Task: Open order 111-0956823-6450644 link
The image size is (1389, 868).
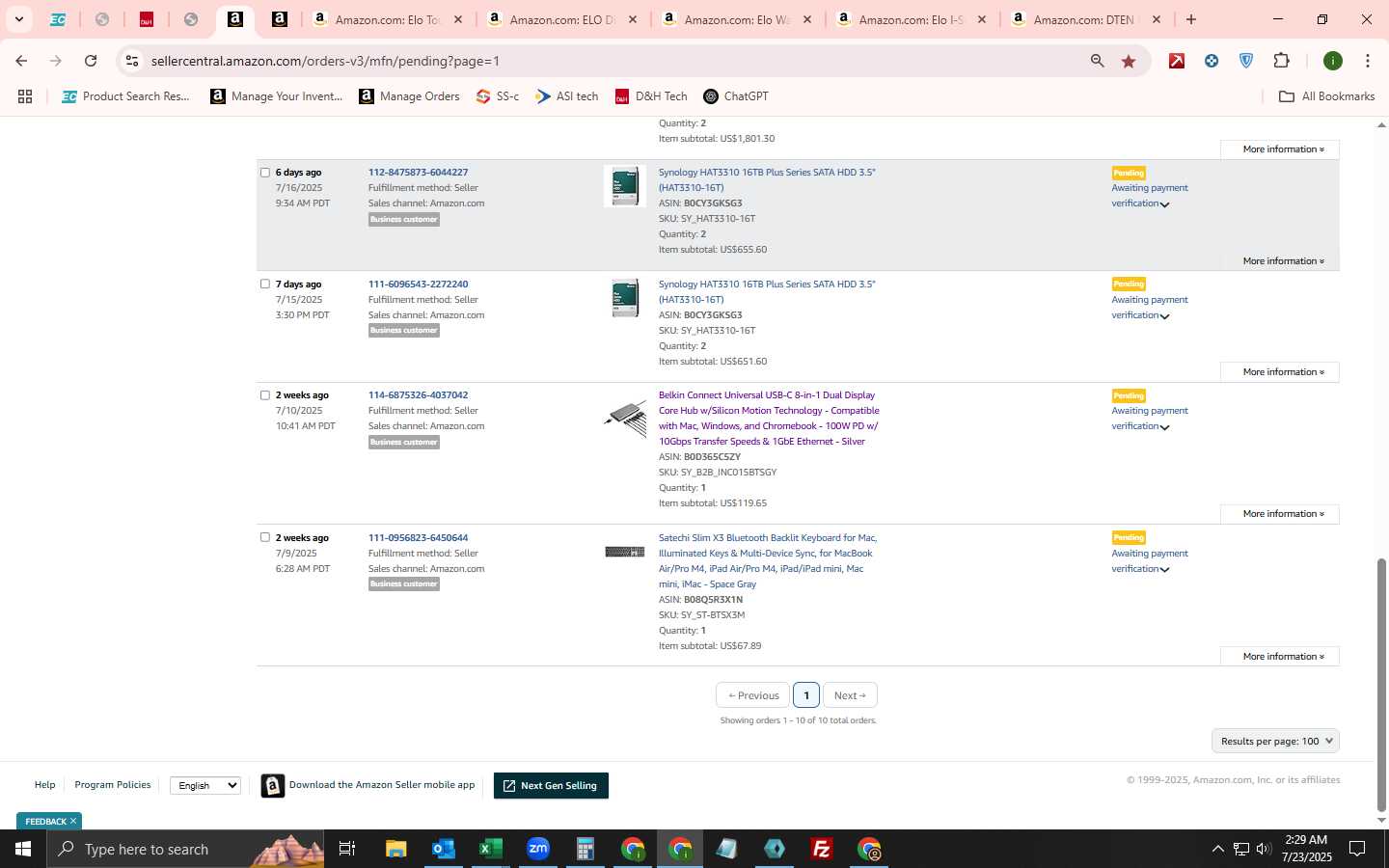Action: point(418,538)
